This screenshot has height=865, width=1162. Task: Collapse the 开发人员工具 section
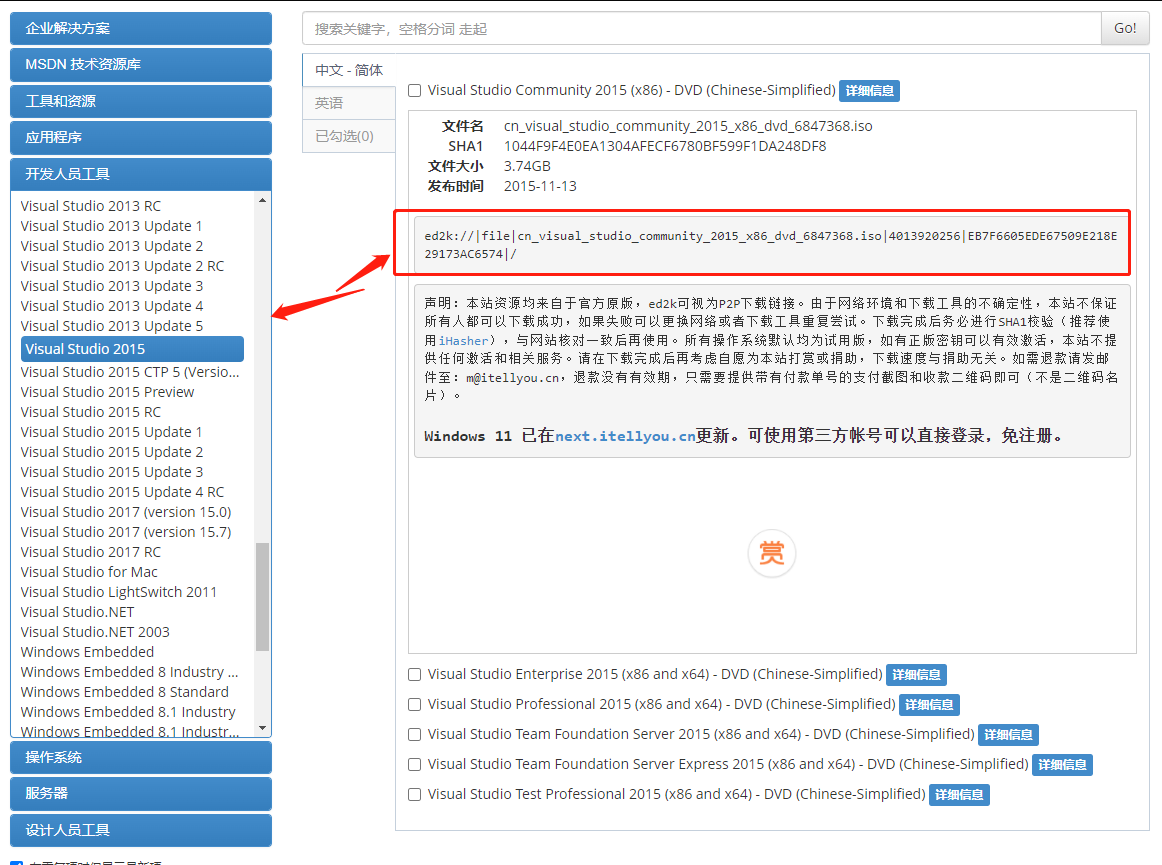(141, 174)
